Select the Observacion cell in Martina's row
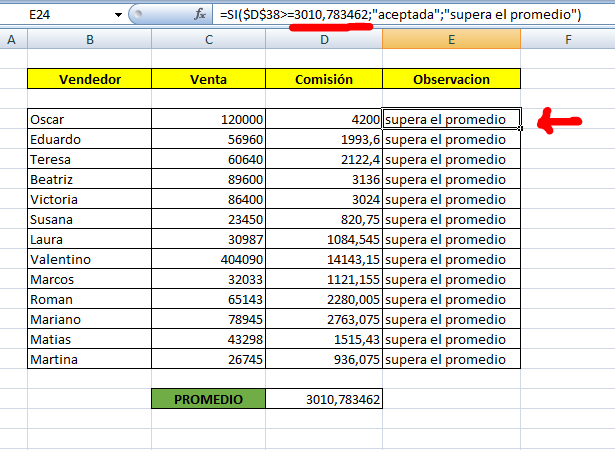The width and height of the screenshot is (615, 450). click(x=451, y=359)
